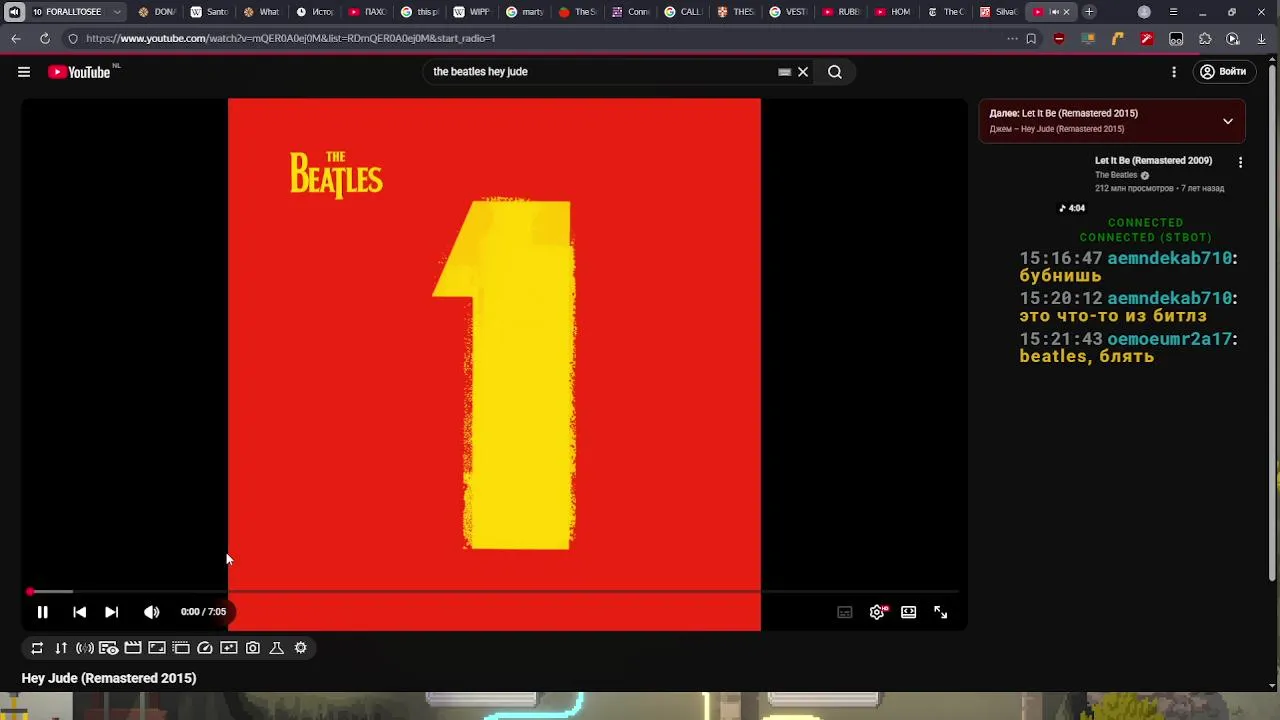
Task: Open a new browser tab
Action: [1089, 12]
